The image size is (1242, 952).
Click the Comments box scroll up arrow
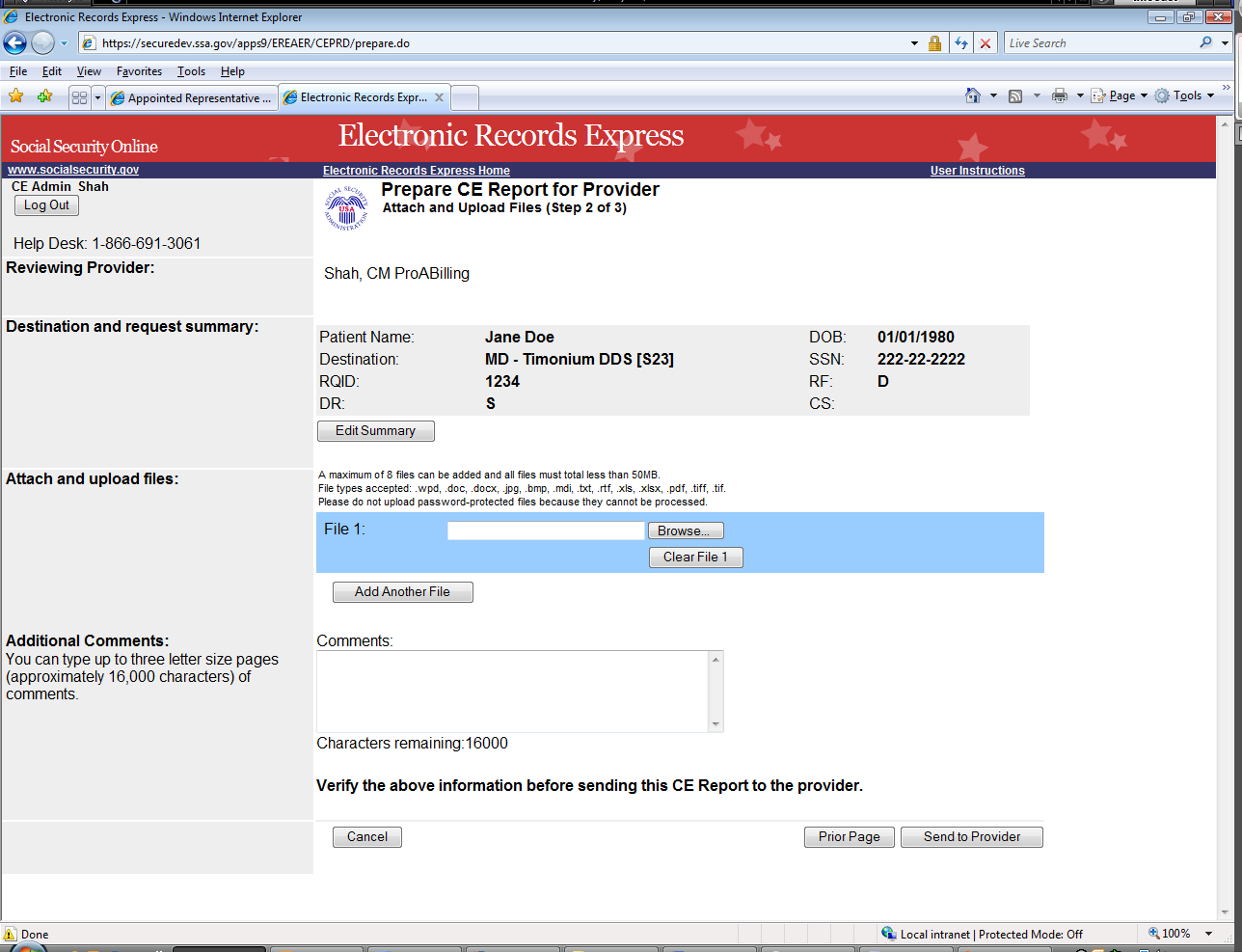pos(715,660)
